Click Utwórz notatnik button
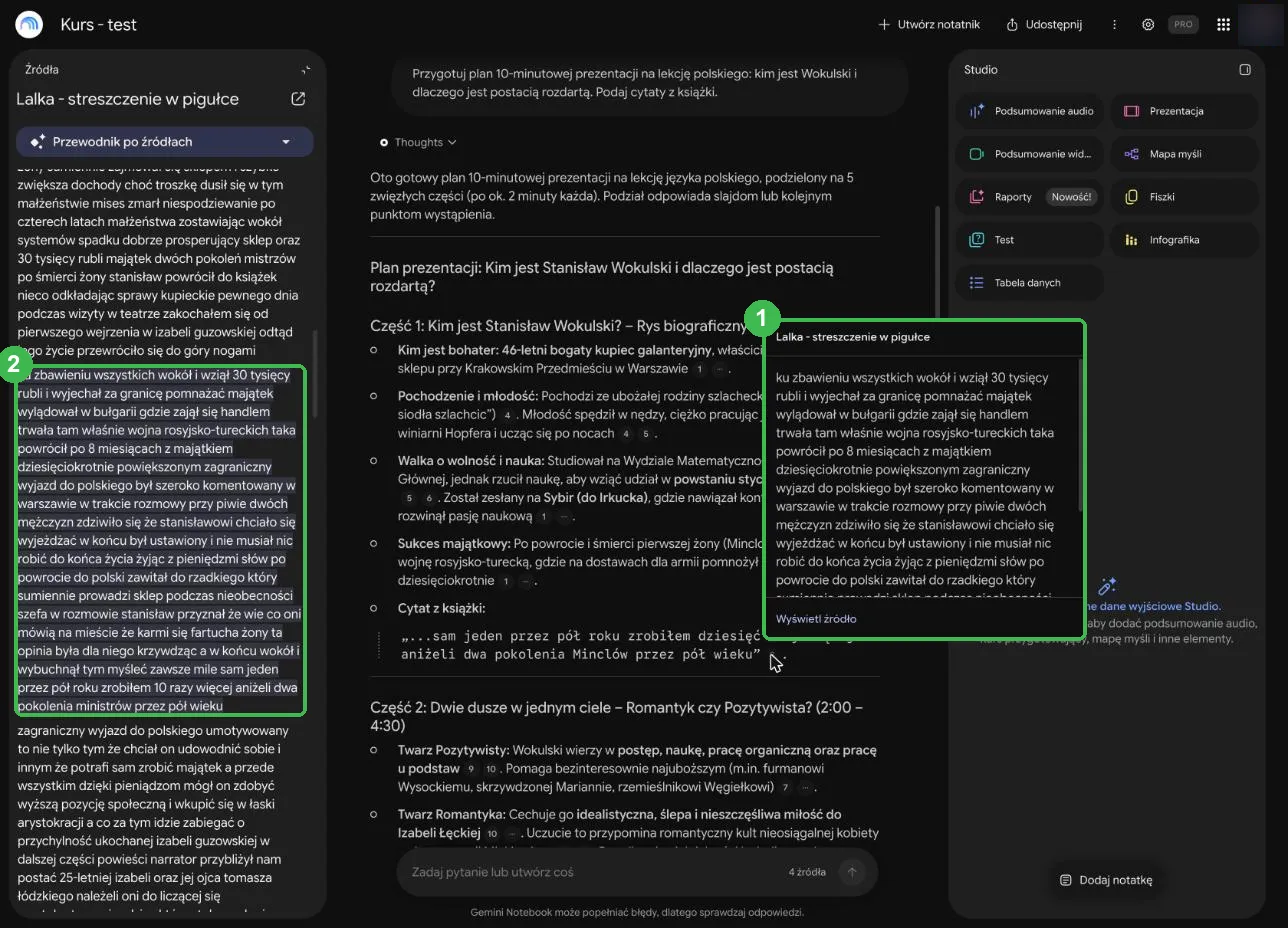Image resolution: width=1288 pixels, height=928 pixels. click(928, 24)
